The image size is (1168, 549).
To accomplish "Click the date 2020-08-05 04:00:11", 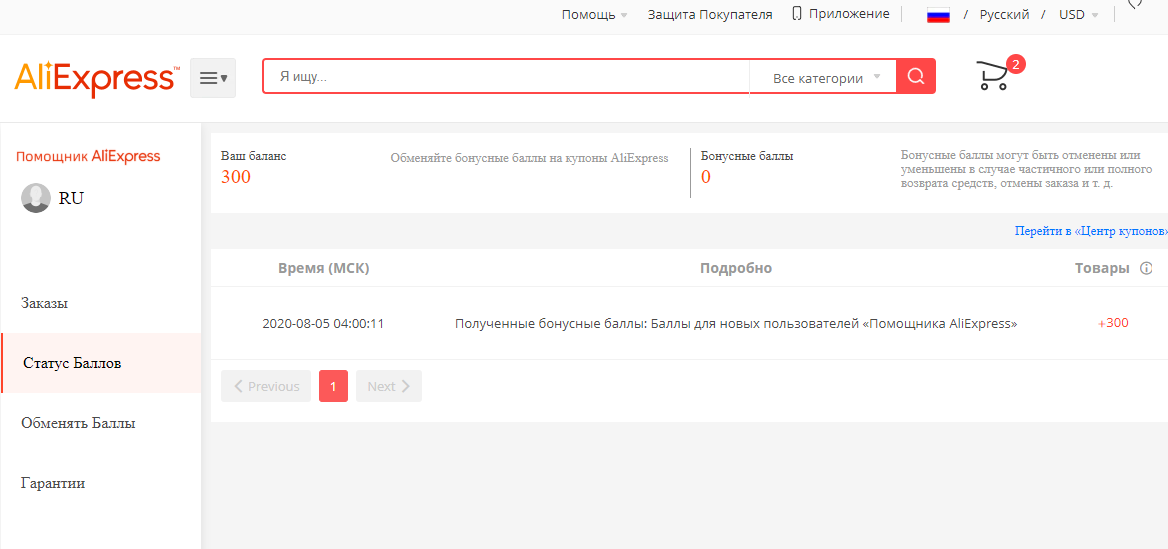I will [x=323, y=324].
